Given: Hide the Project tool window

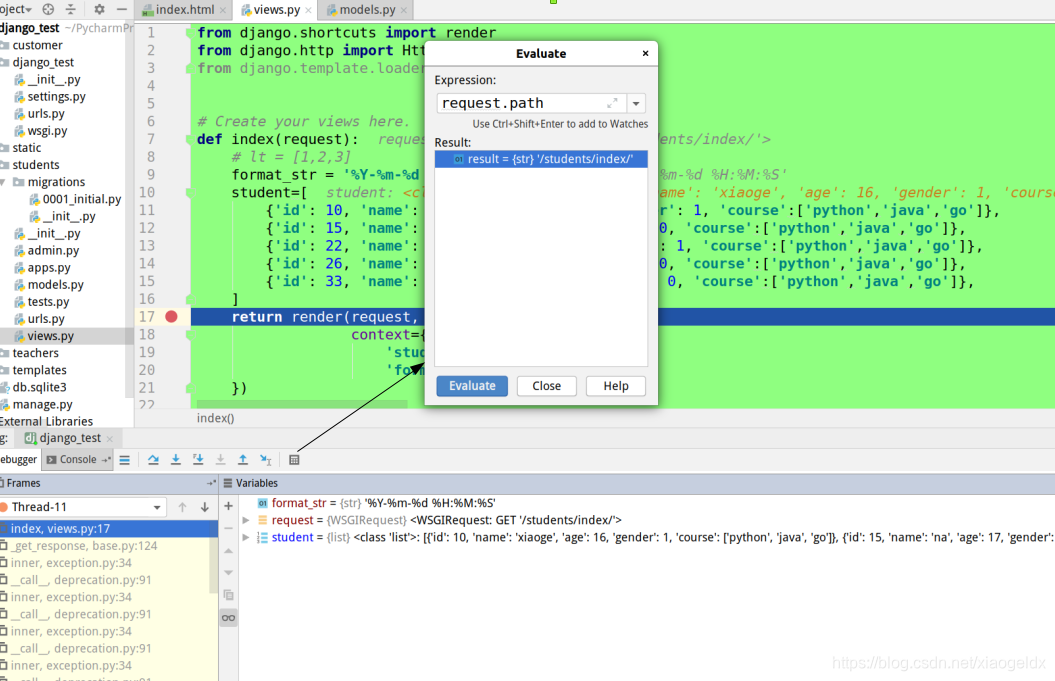Looking at the screenshot, I should coord(122,9).
